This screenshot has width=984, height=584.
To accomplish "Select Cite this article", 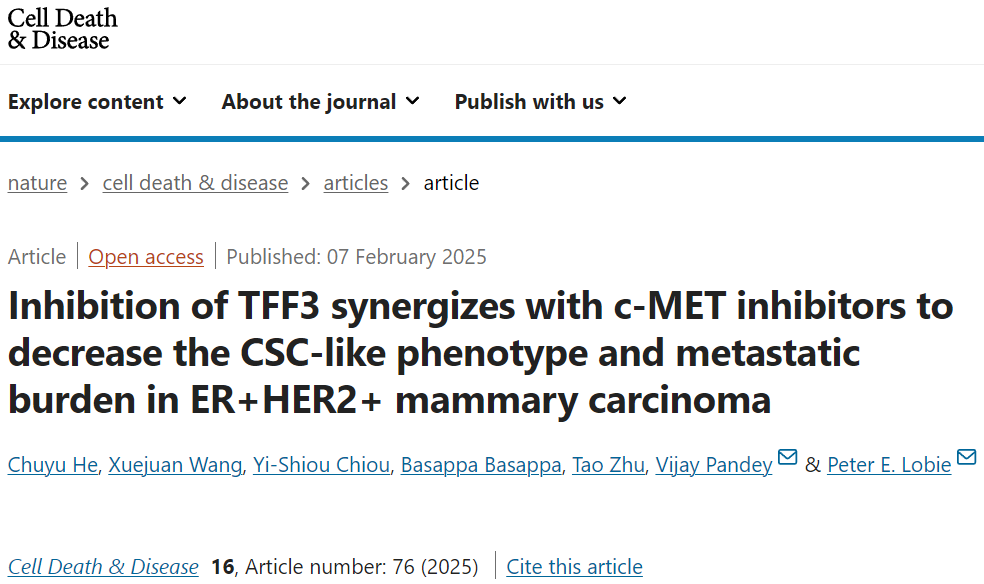I will [x=574, y=567].
